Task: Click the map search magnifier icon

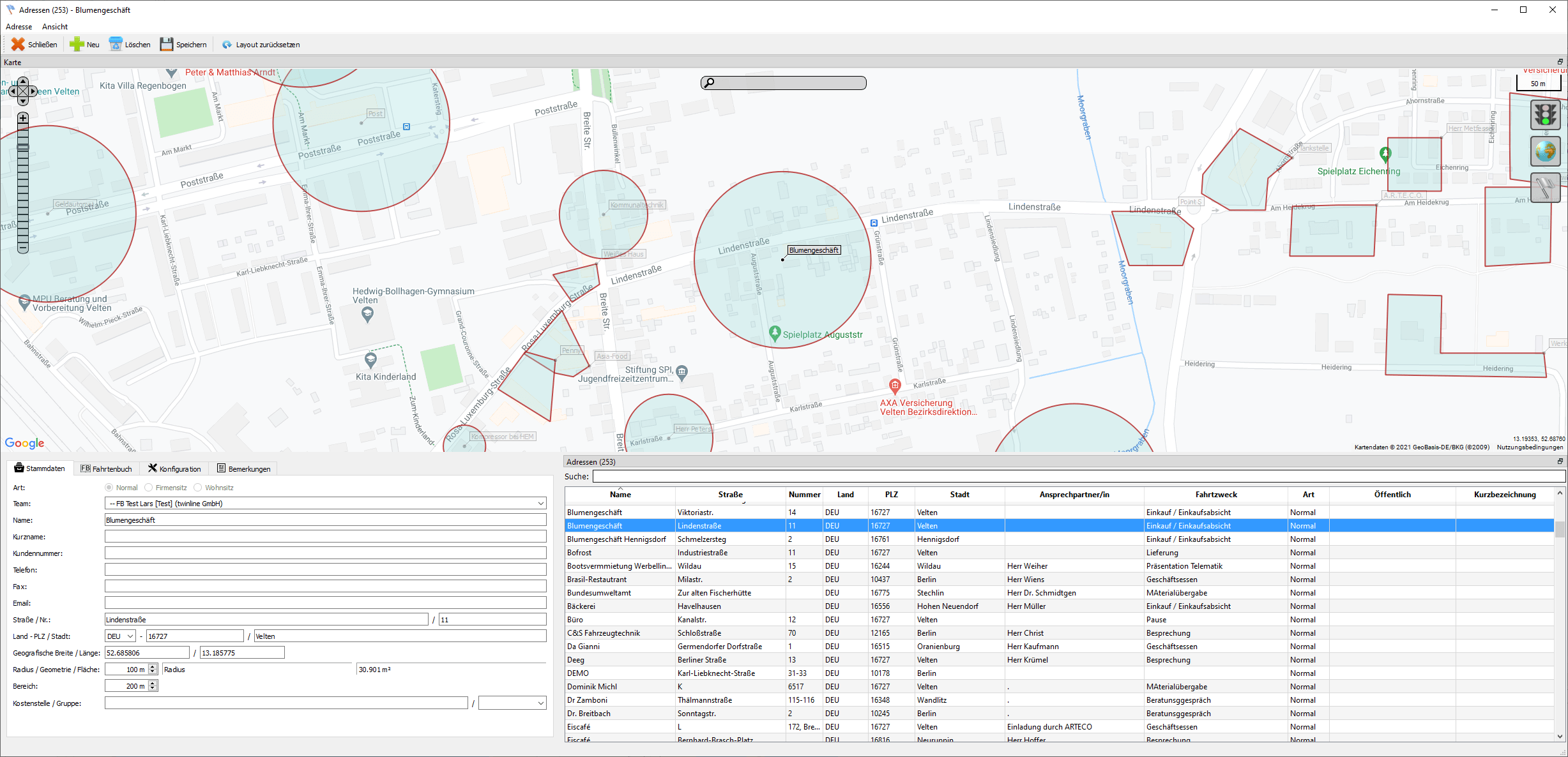Action: pos(709,82)
